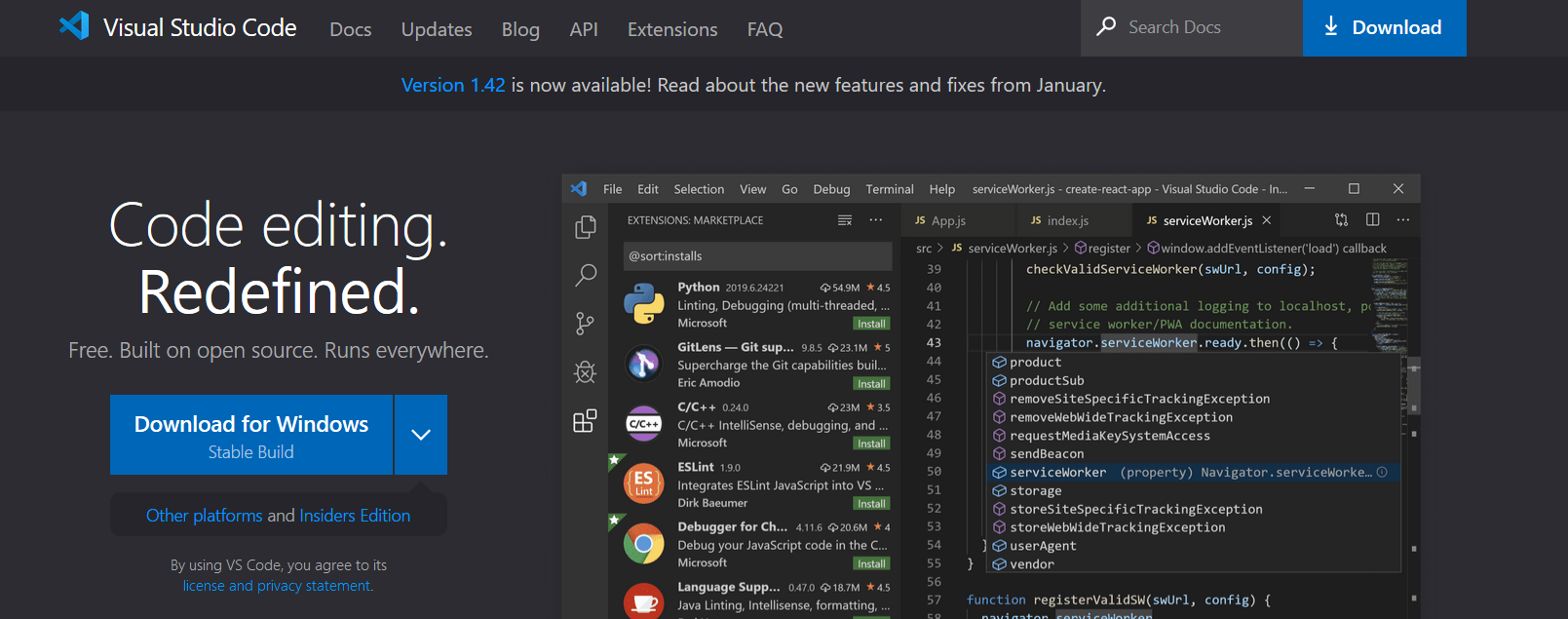Open the Debug bug icon in activity bar
1568x619 pixels.
585,371
